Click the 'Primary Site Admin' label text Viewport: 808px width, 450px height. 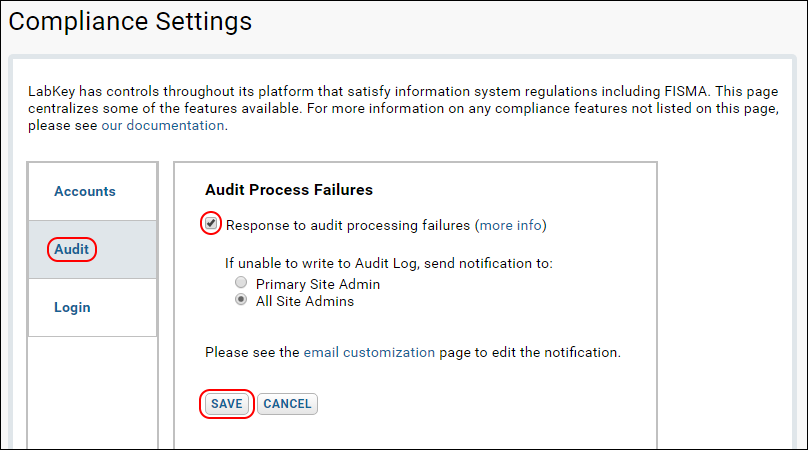(318, 284)
